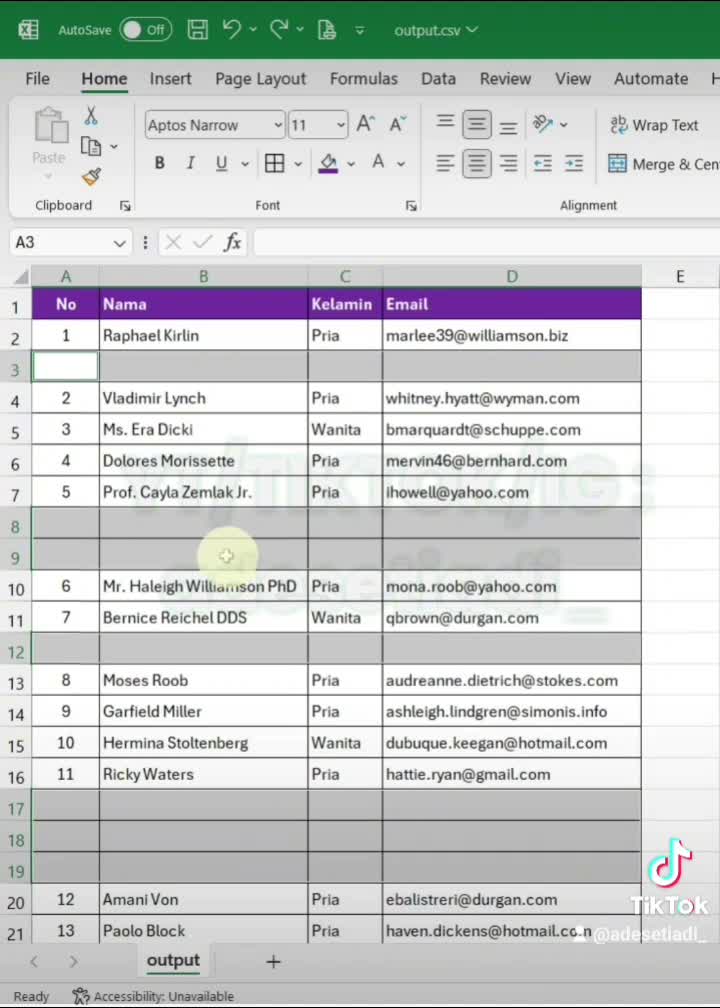Click the Copy icon
720x1008 pixels.
[x=91, y=147]
